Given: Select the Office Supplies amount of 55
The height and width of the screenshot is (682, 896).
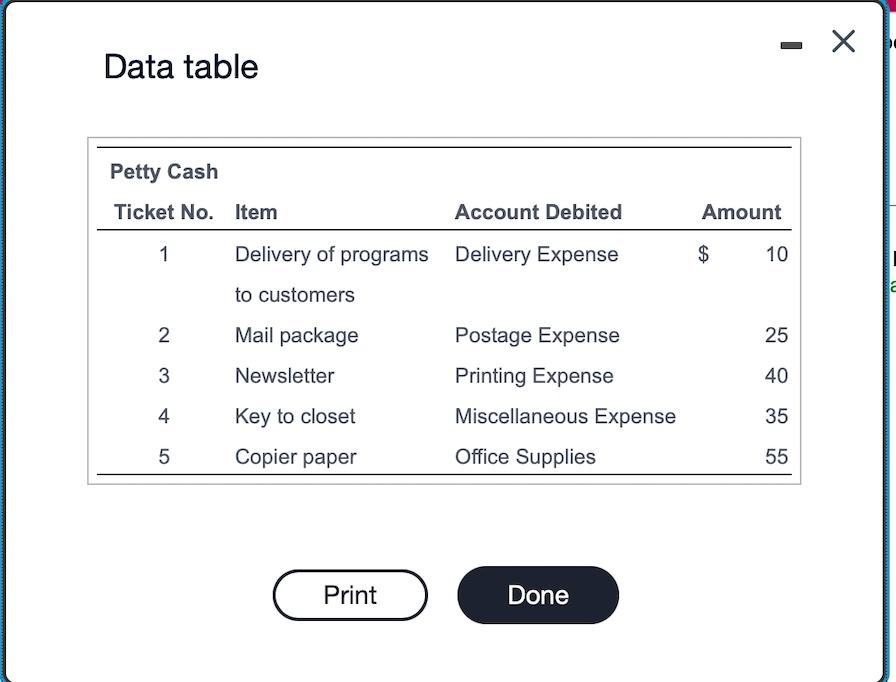Looking at the screenshot, I should (778, 456).
